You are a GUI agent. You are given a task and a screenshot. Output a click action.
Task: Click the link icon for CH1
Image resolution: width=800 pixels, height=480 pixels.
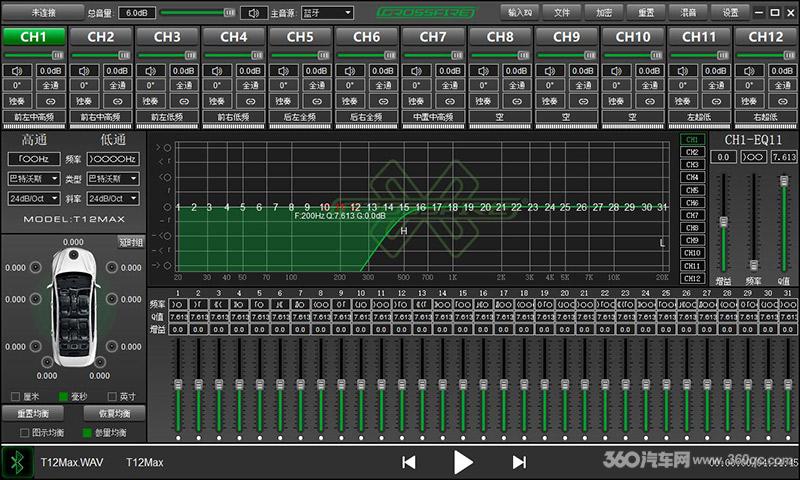point(51,101)
